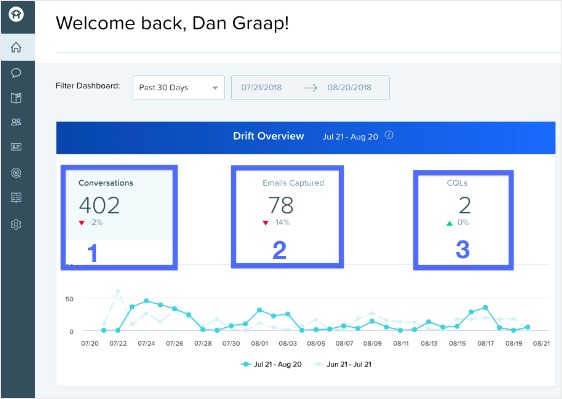Click the chart's highest Jul 21 - Aug 20 point
This screenshot has width=562, height=399.
(146, 301)
